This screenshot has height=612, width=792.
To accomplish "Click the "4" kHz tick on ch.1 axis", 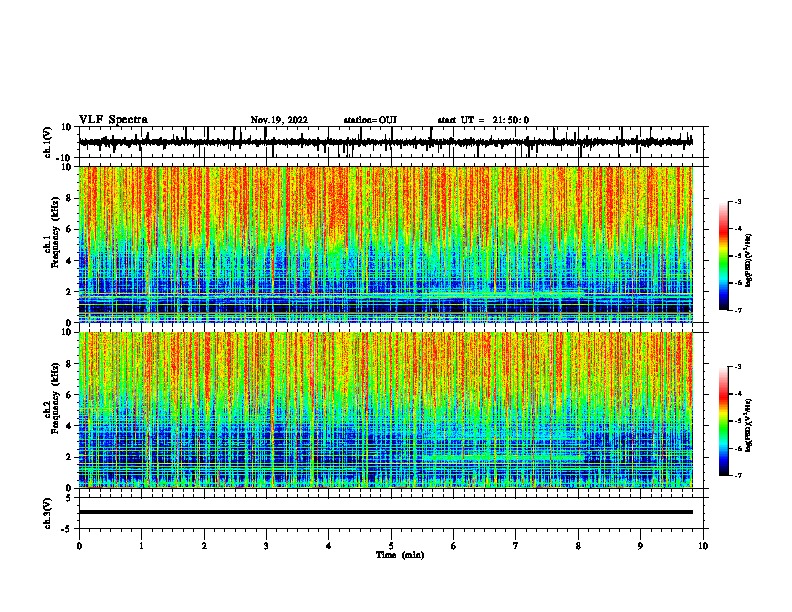I will 69,261.
